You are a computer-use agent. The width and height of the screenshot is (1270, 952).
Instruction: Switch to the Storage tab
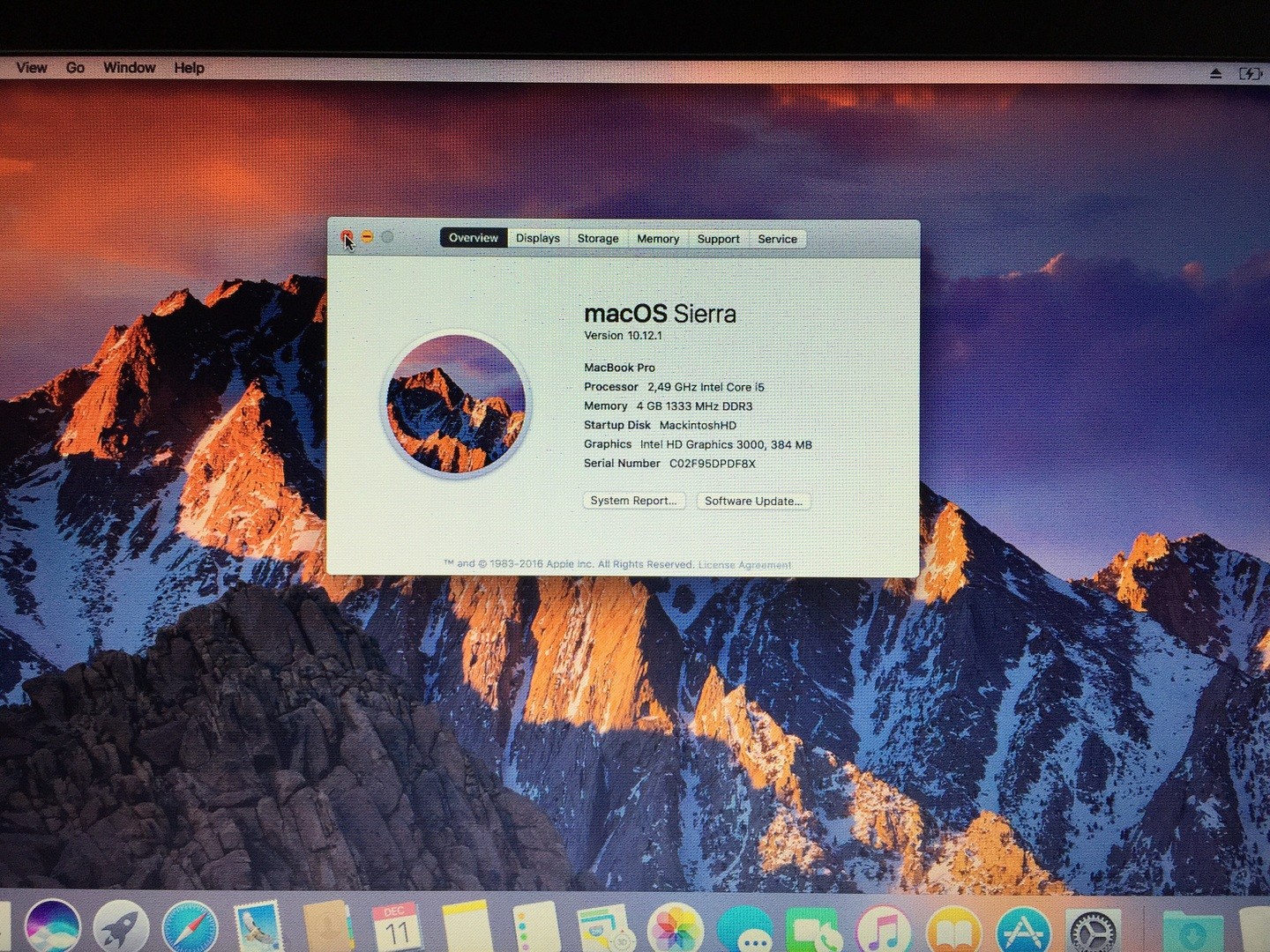tap(598, 239)
